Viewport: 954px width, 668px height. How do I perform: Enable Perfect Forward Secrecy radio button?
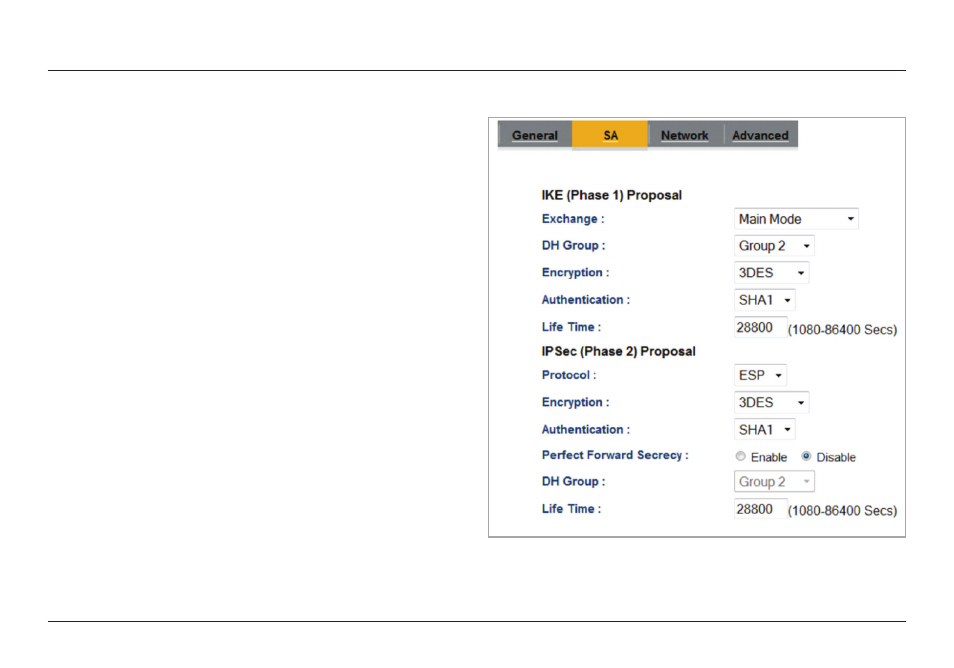coord(740,456)
